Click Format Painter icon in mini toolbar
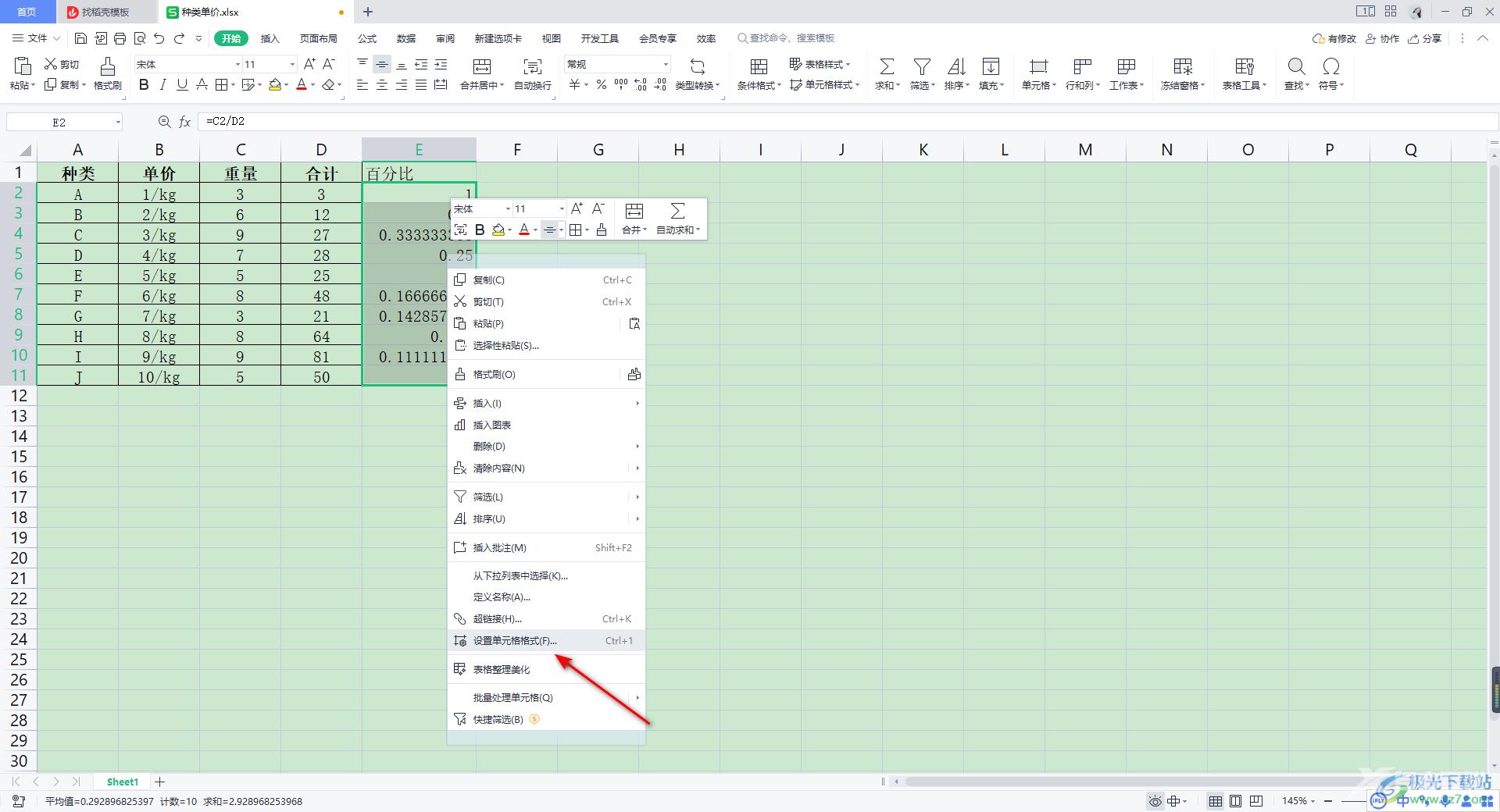The height and width of the screenshot is (812, 1500). point(601,230)
